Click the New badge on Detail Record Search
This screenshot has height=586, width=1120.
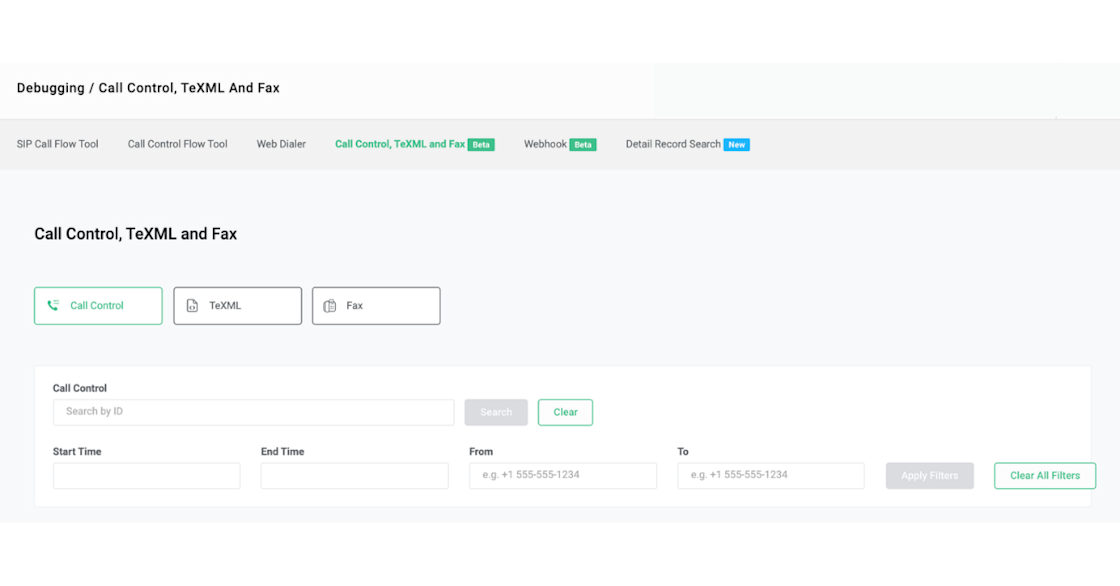point(736,144)
